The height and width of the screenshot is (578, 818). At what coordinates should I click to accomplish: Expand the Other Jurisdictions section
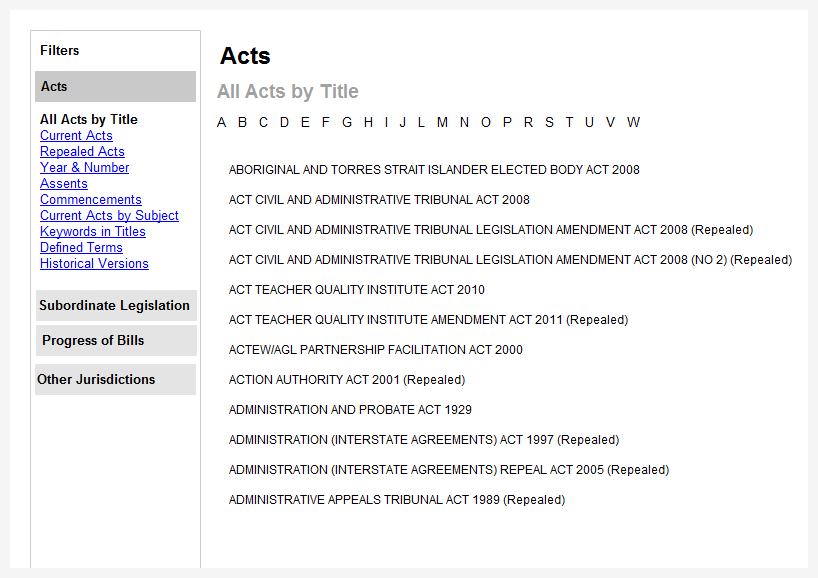(116, 379)
